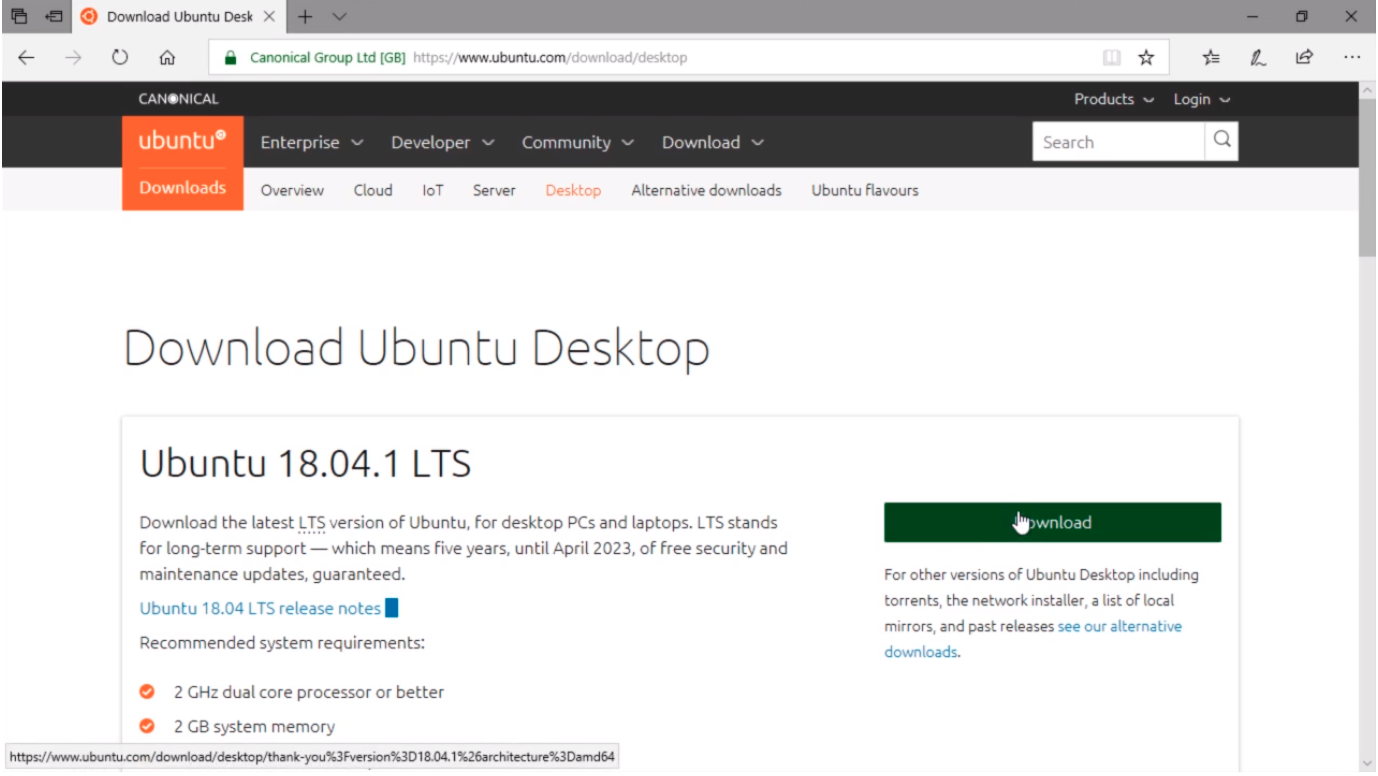The width and height of the screenshot is (1378, 776).
Task: Open the Products dropdown
Action: coord(1113,99)
